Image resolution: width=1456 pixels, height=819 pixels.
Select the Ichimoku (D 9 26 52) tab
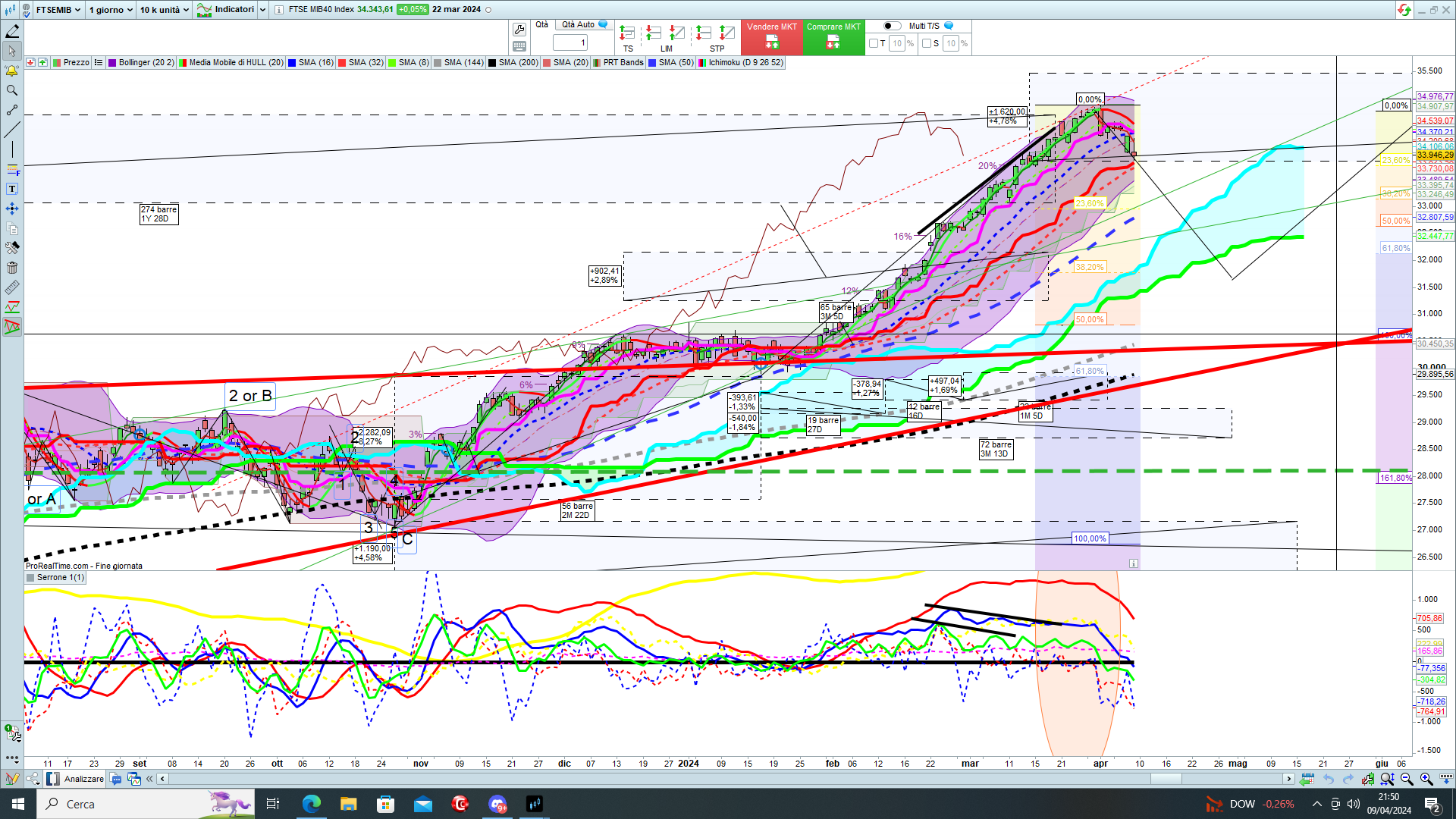click(x=741, y=63)
